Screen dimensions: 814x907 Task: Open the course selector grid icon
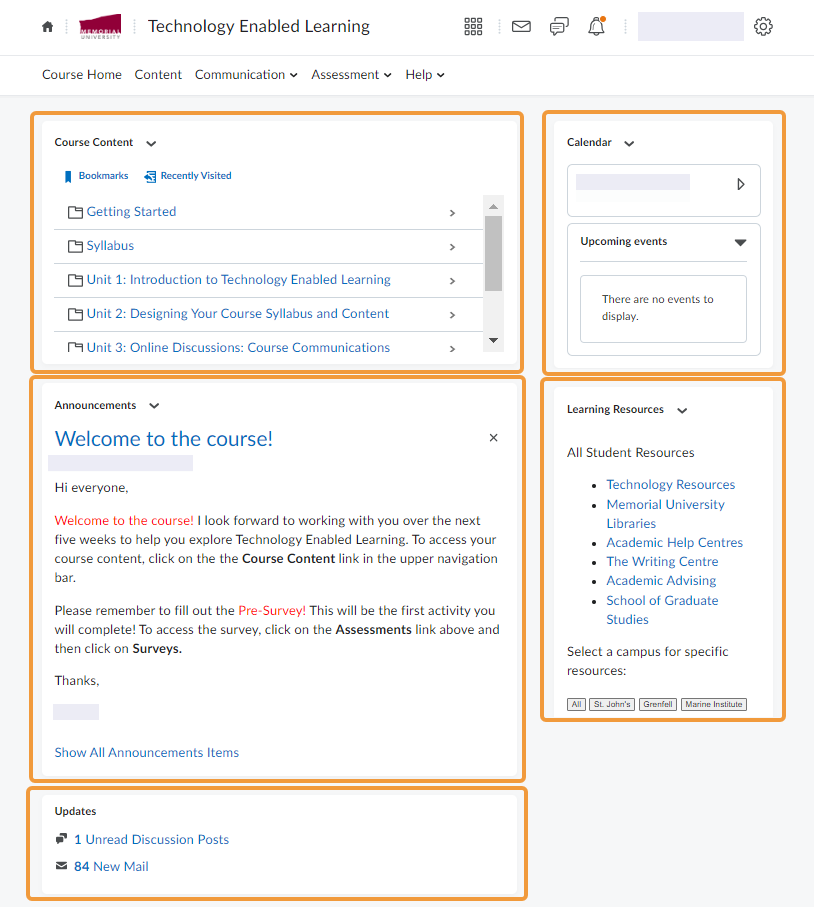473,27
